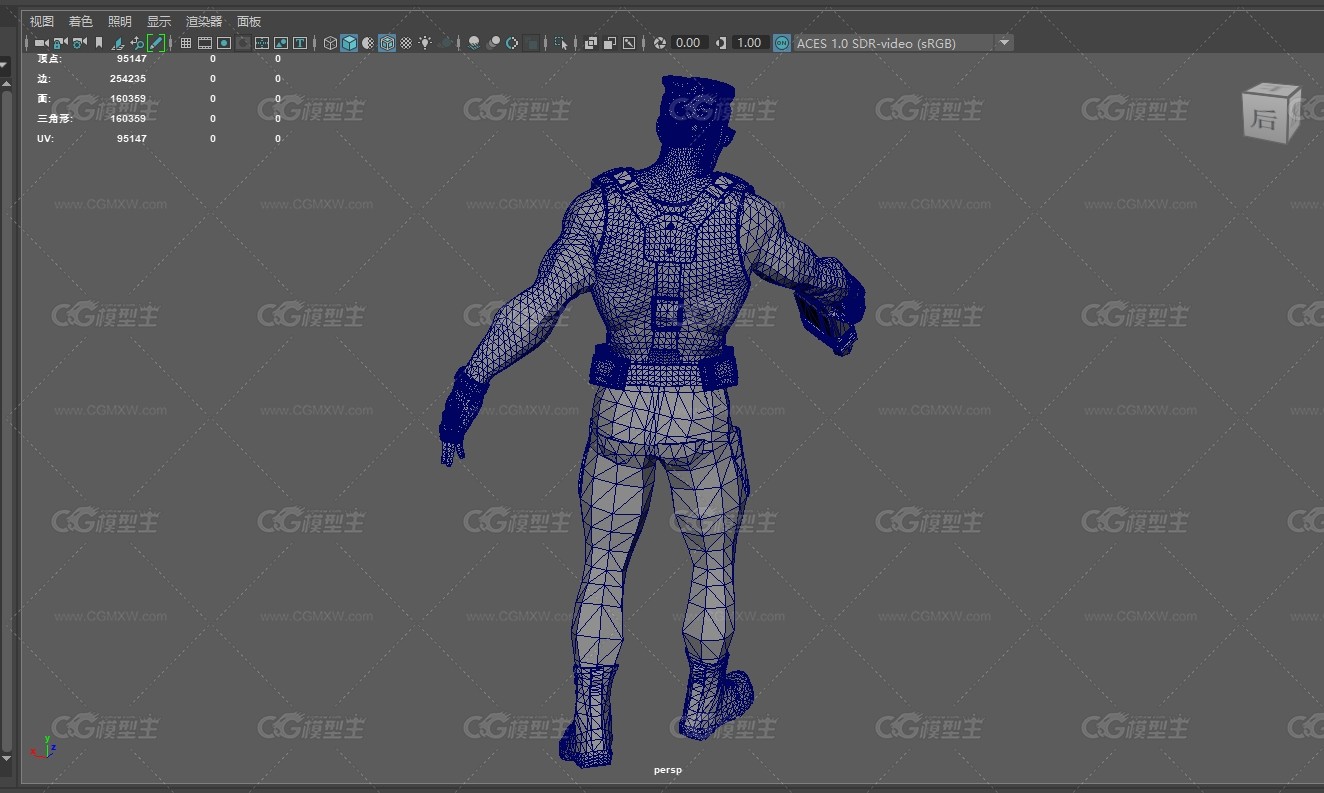The image size is (1324, 793).
Task: Click the 后 view cube face
Action: (x=1265, y=120)
